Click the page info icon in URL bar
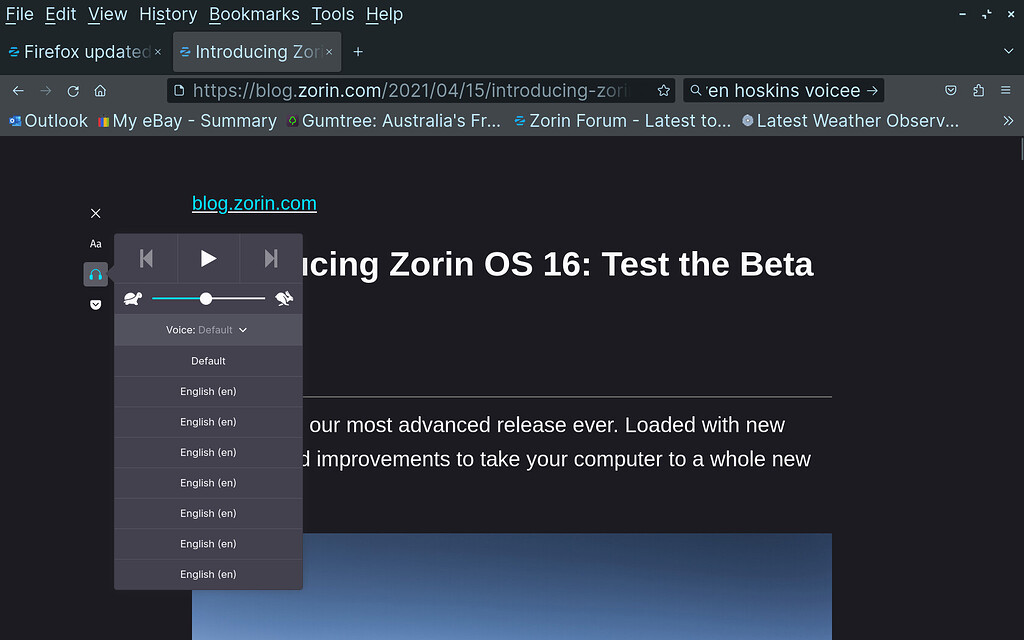Screen dimensions: 1024x640 coord(179,90)
